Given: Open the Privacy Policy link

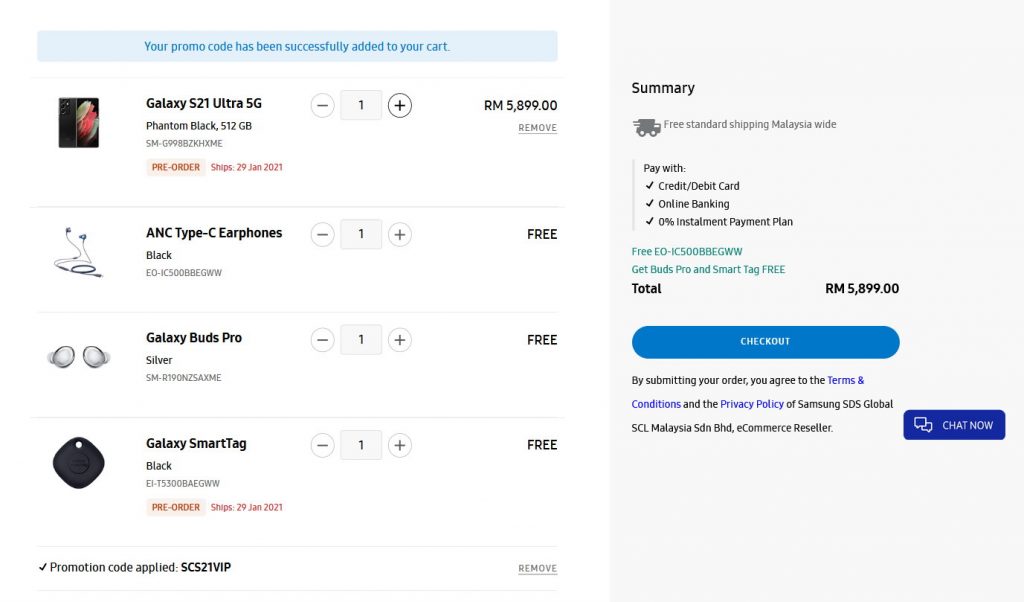Looking at the screenshot, I should coord(752,404).
